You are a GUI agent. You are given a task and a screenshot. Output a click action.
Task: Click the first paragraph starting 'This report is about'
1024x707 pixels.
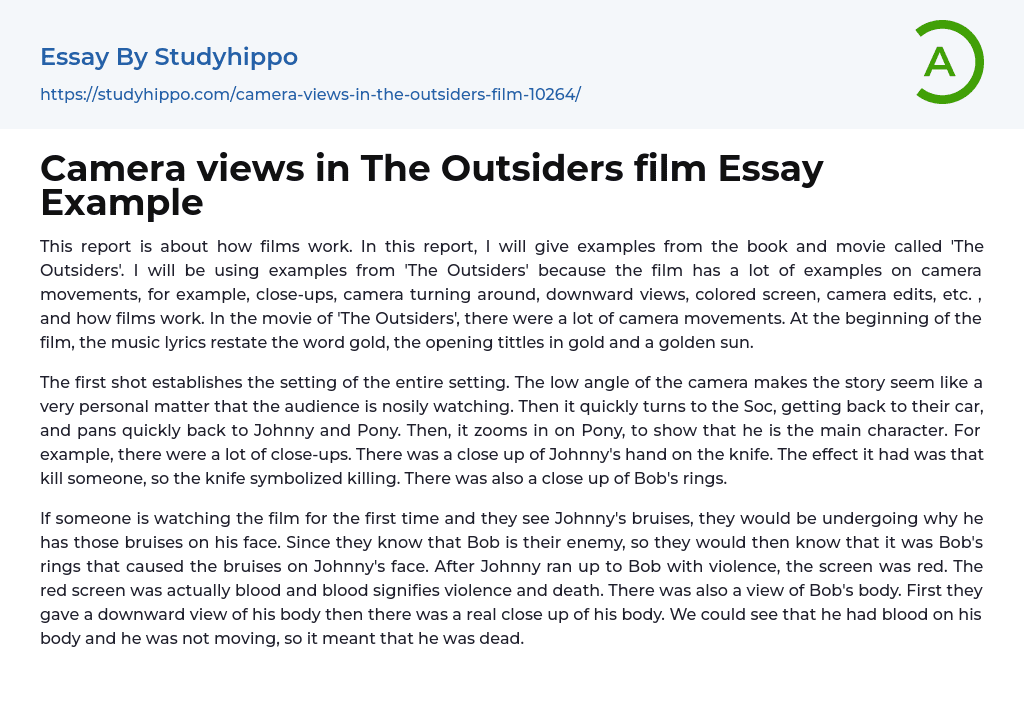pos(511,293)
